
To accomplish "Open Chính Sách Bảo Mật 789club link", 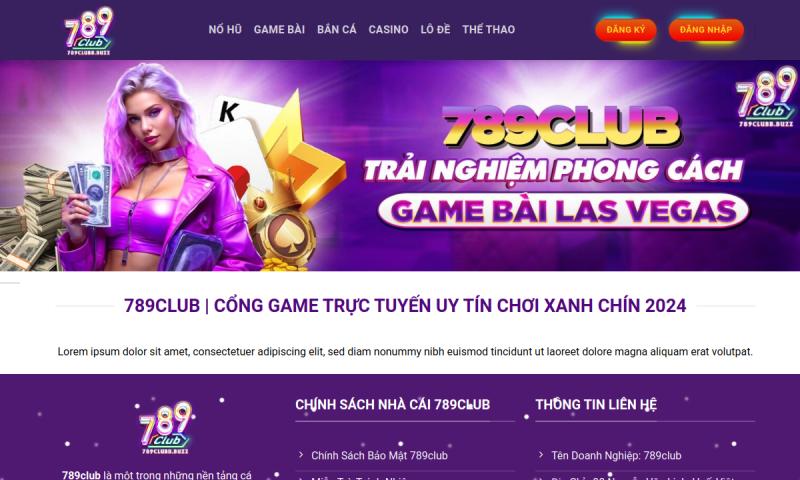I will pos(379,456).
